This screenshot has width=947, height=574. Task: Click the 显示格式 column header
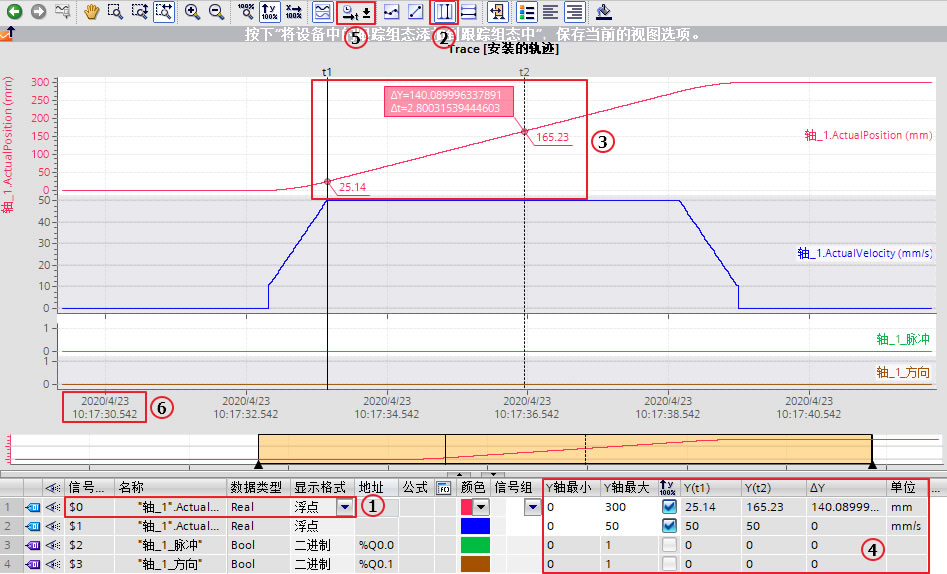pos(320,487)
